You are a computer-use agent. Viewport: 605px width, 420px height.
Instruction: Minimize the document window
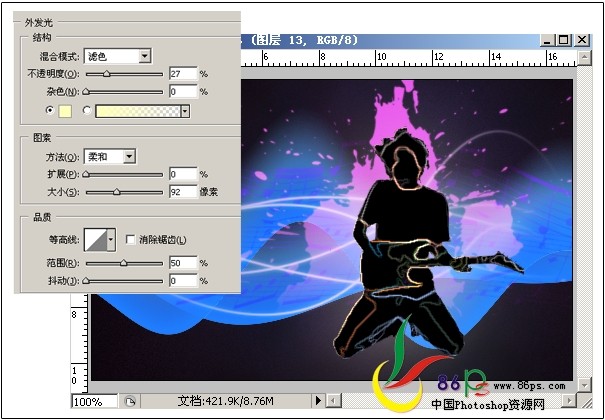point(547,40)
